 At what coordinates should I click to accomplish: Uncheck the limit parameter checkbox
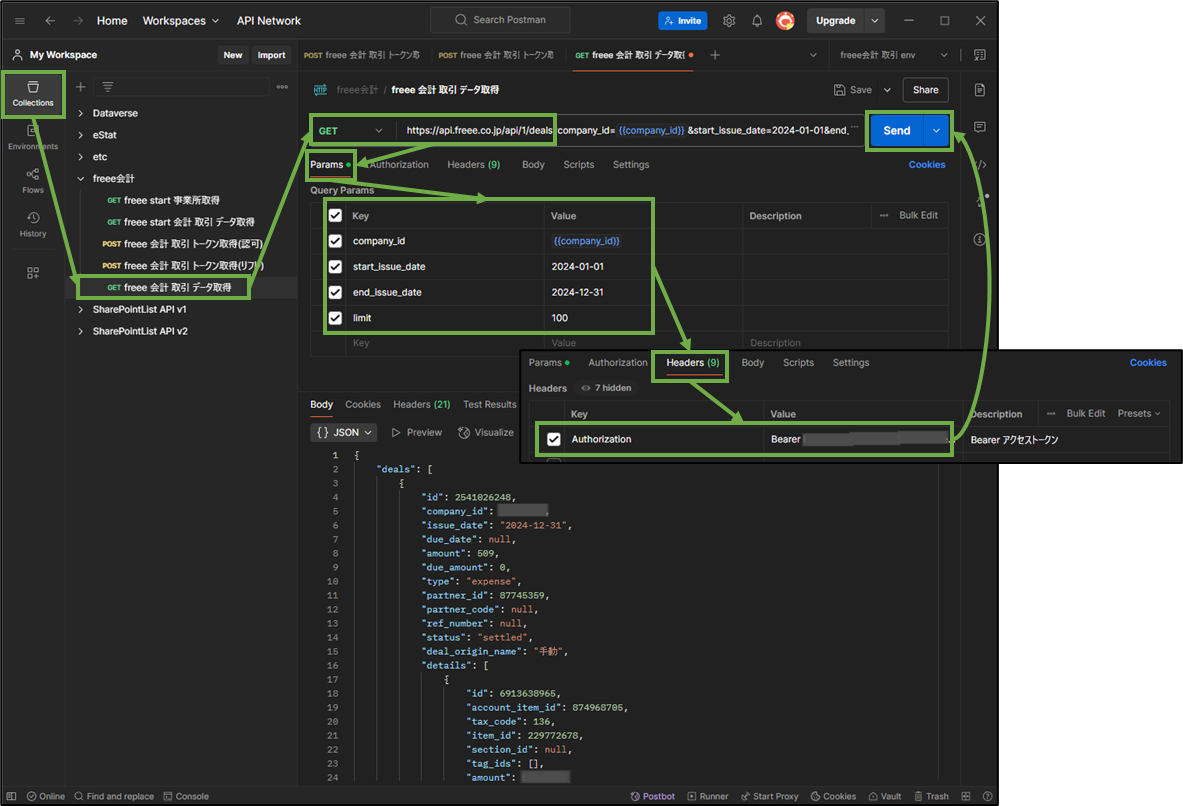pos(336,318)
